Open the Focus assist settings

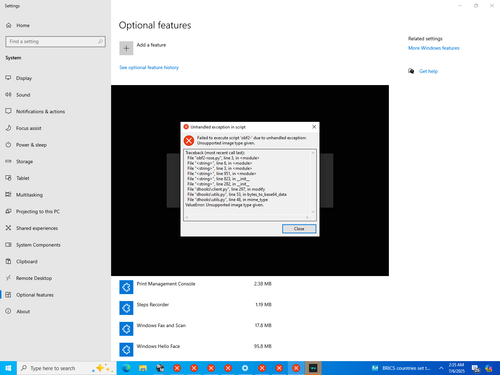[x=55, y=128]
